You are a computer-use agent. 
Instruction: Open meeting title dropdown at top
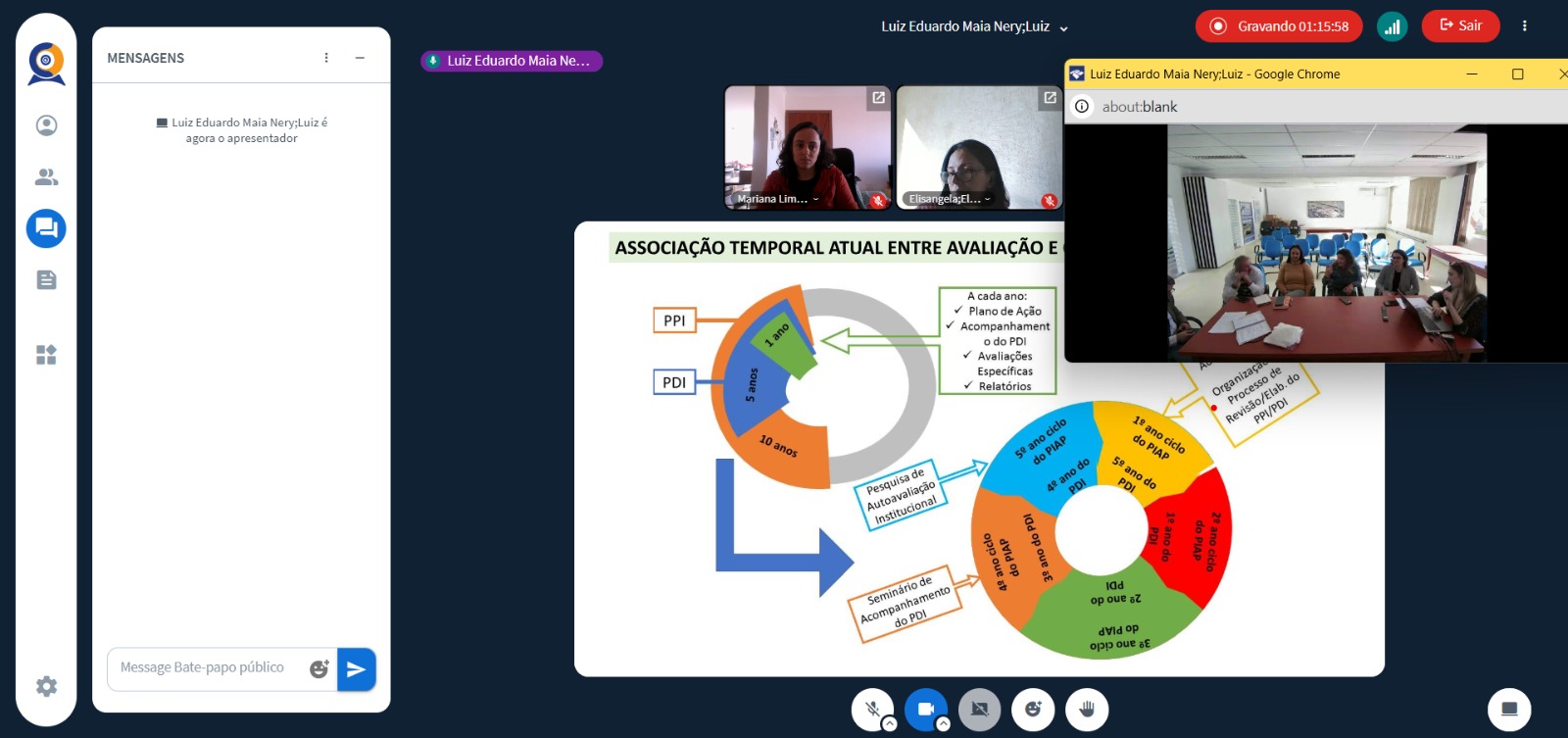click(x=1064, y=28)
